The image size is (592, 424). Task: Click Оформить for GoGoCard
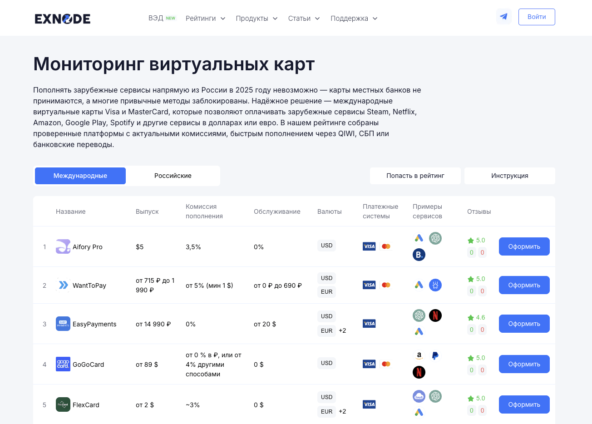pyautogui.click(x=524, y=364)
